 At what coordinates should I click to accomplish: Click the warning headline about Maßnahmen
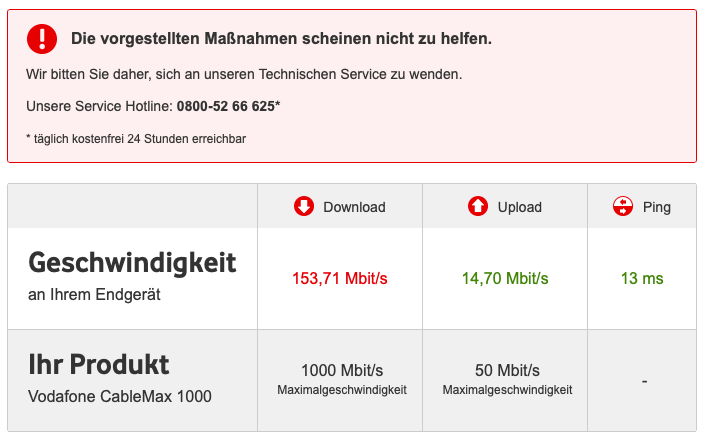(281, 39)
